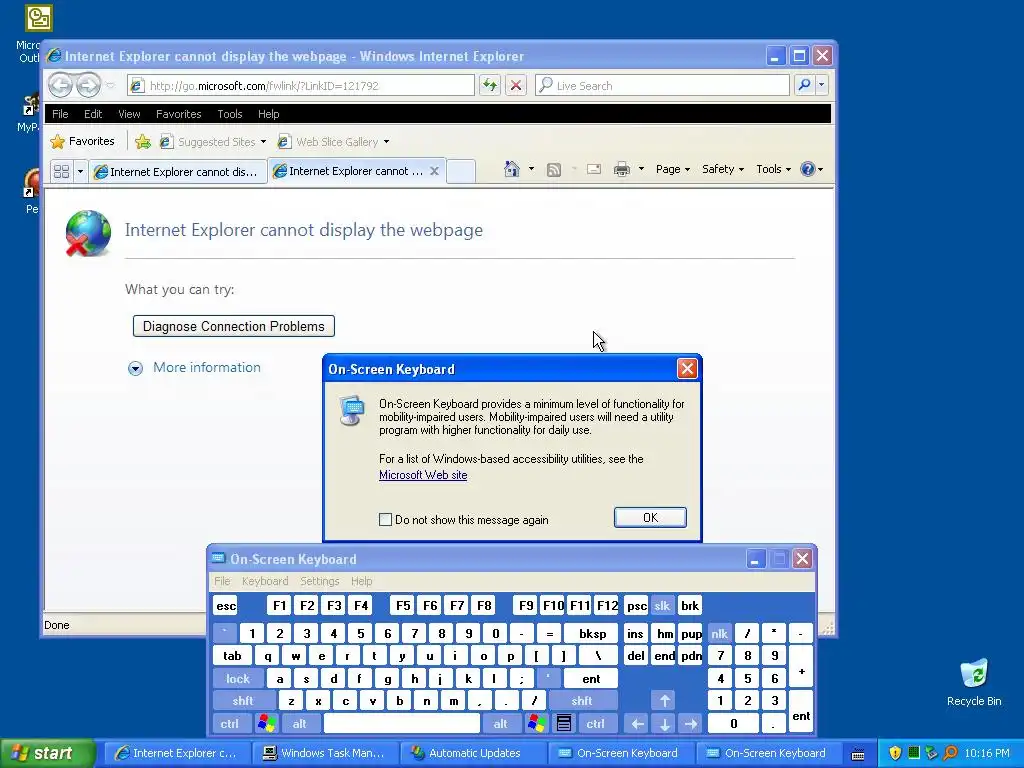Click the bksp key on On-Screen Keyboard
This screenshot has width=1024, height=768.
[x=592, y=633]
